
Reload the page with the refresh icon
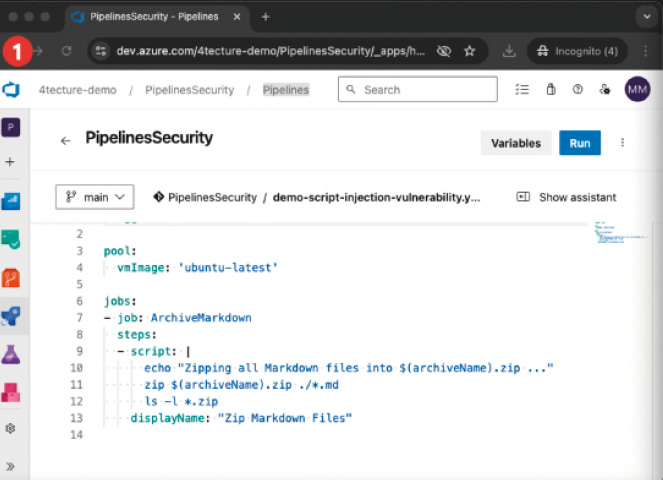coord(66,51)
